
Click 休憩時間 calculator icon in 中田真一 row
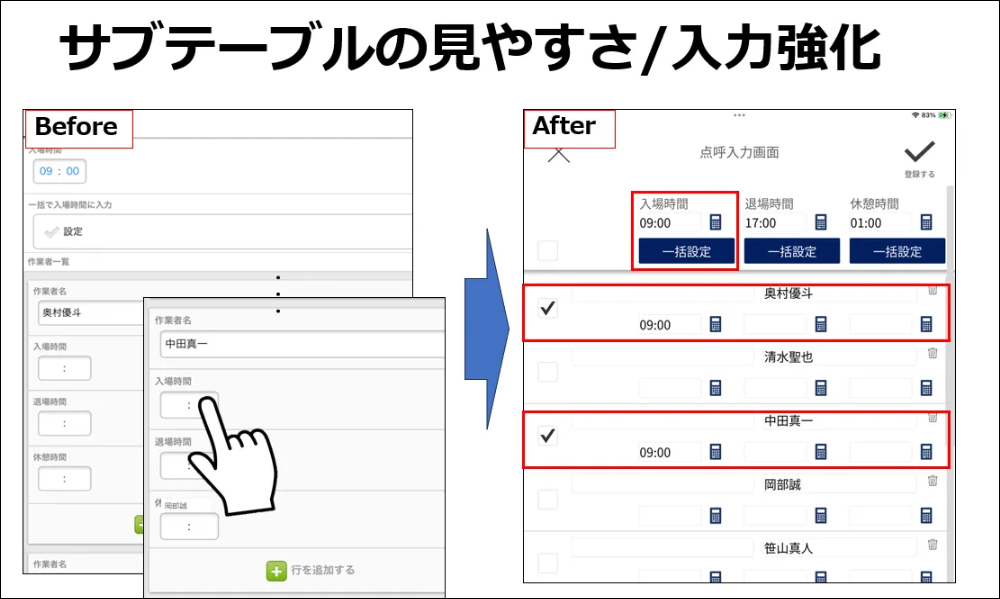pos(926,452)
